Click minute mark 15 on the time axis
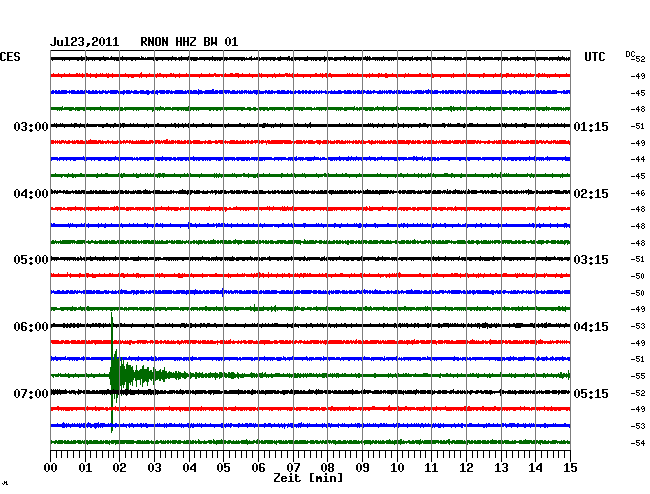The width and height of the screenshot is (650, 494). point(570,468)
